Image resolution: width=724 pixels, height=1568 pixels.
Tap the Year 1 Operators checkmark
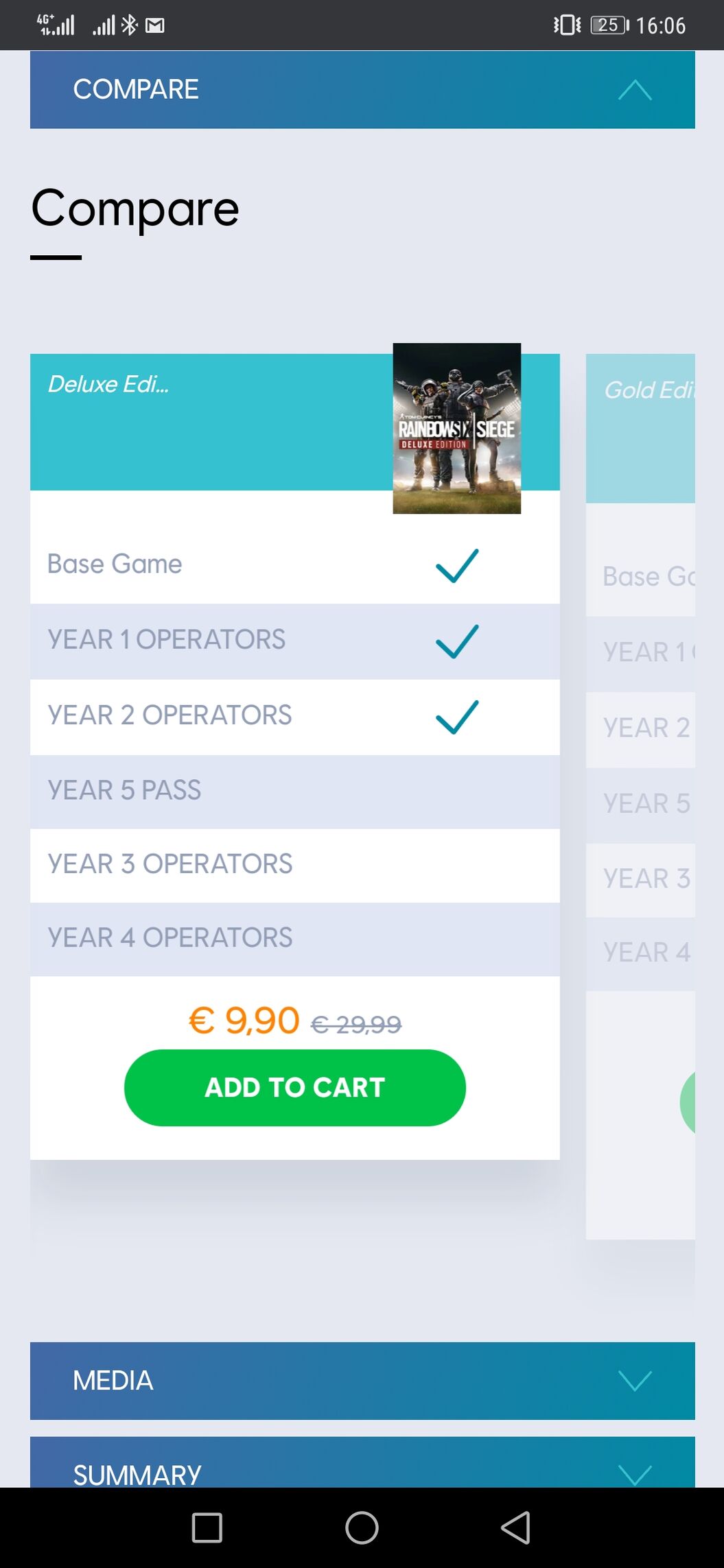[457, 641]
